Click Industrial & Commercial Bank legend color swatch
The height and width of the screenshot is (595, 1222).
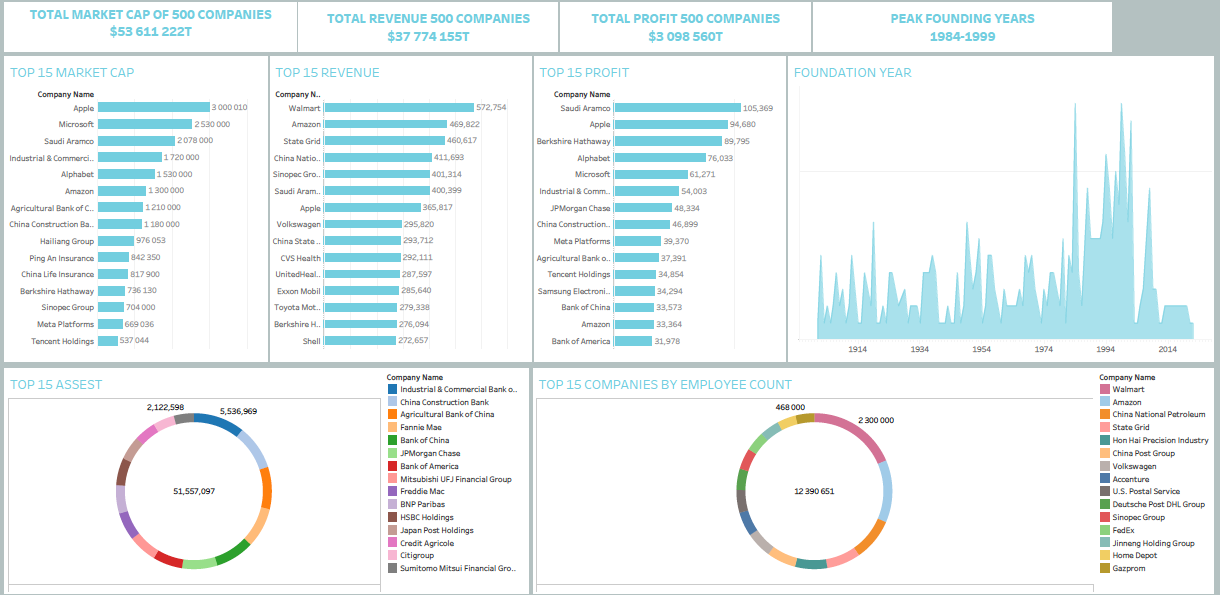(392, 389)
